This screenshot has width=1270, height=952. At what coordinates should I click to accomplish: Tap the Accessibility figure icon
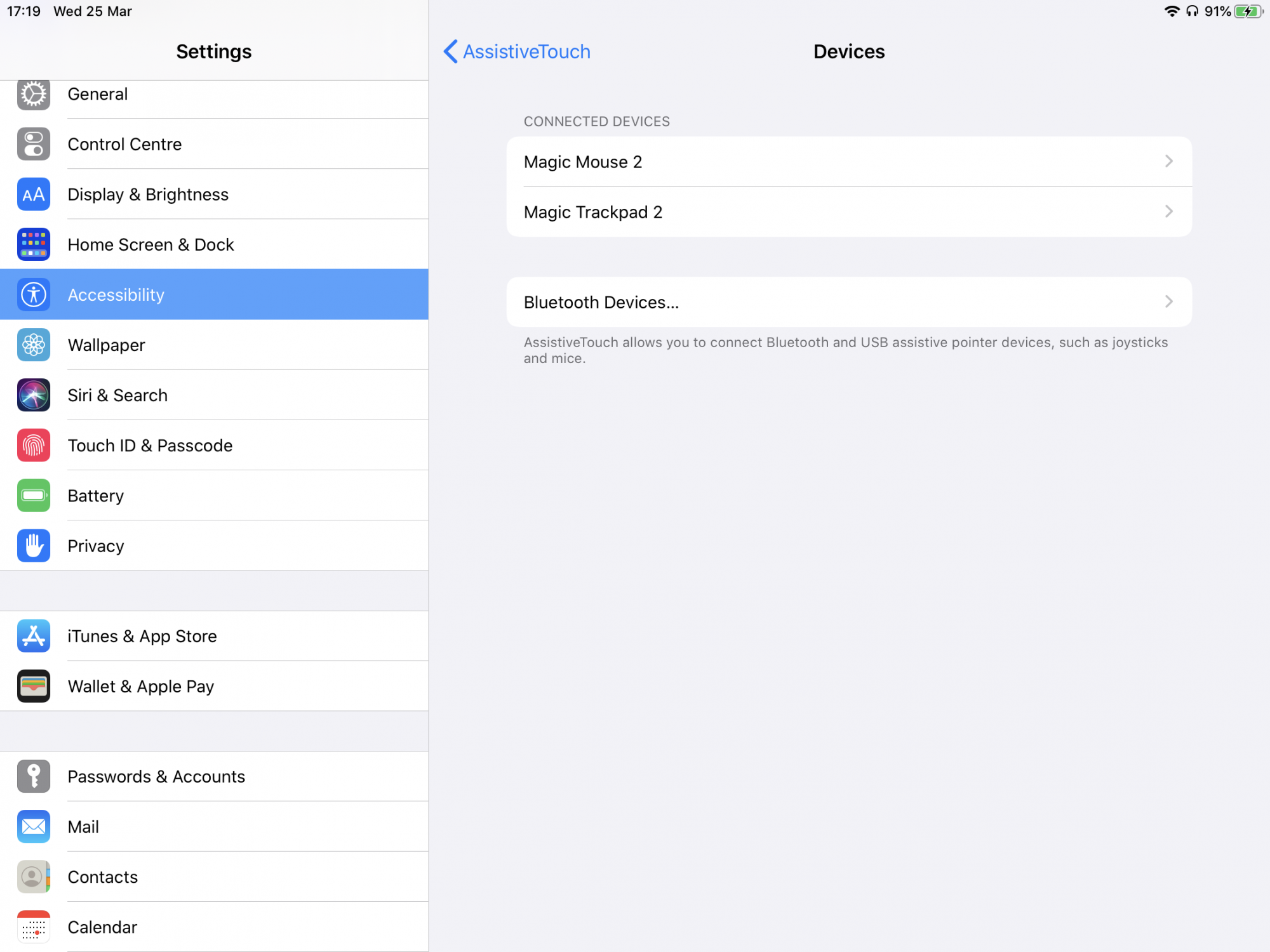point(34,294)
